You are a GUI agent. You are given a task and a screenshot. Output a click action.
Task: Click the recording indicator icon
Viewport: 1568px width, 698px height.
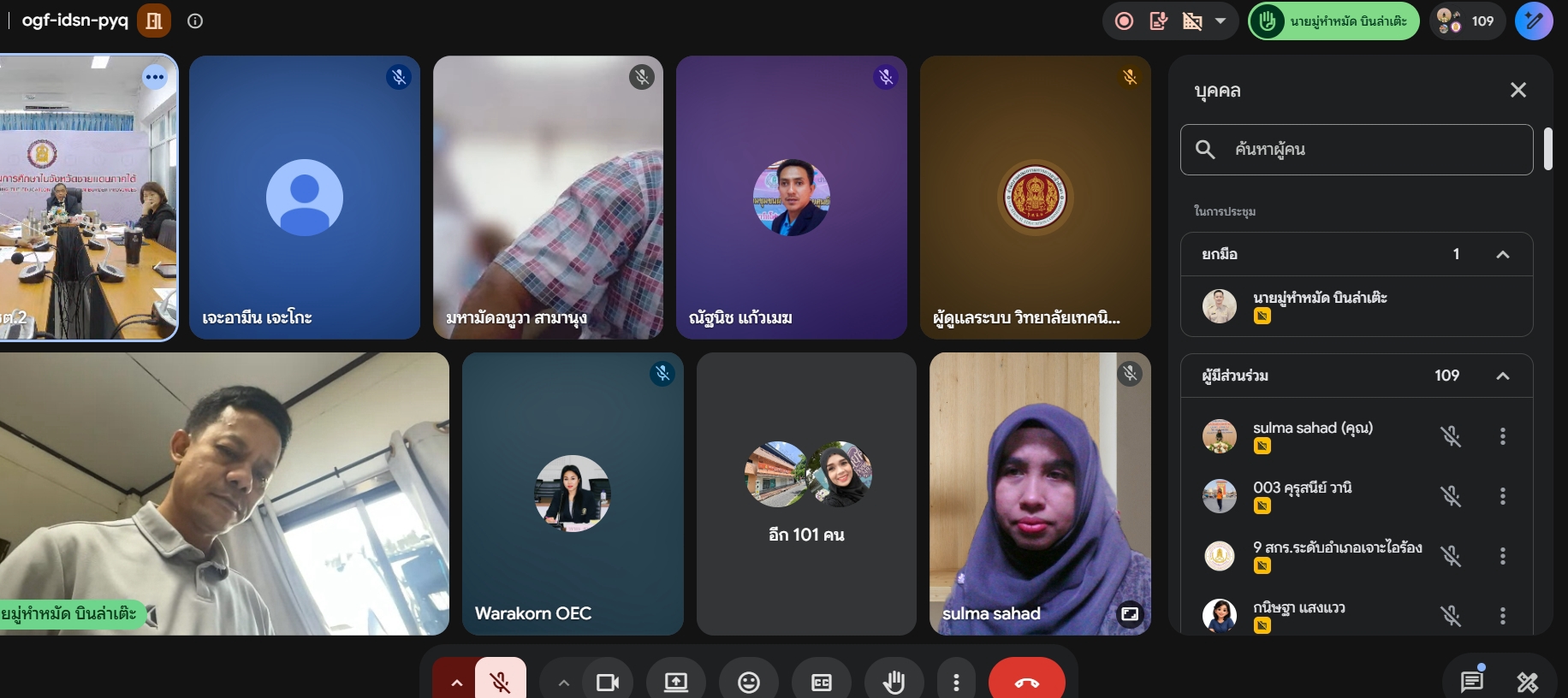tap(1124, 21)
